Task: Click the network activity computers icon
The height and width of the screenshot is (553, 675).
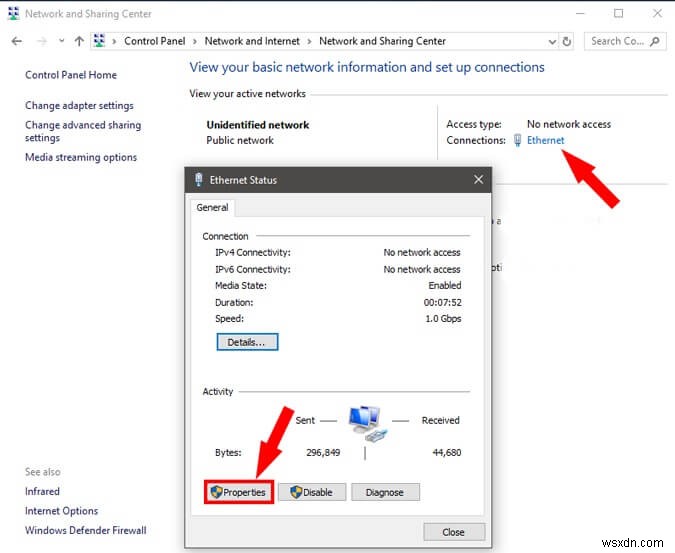Action: click(367, 423)
